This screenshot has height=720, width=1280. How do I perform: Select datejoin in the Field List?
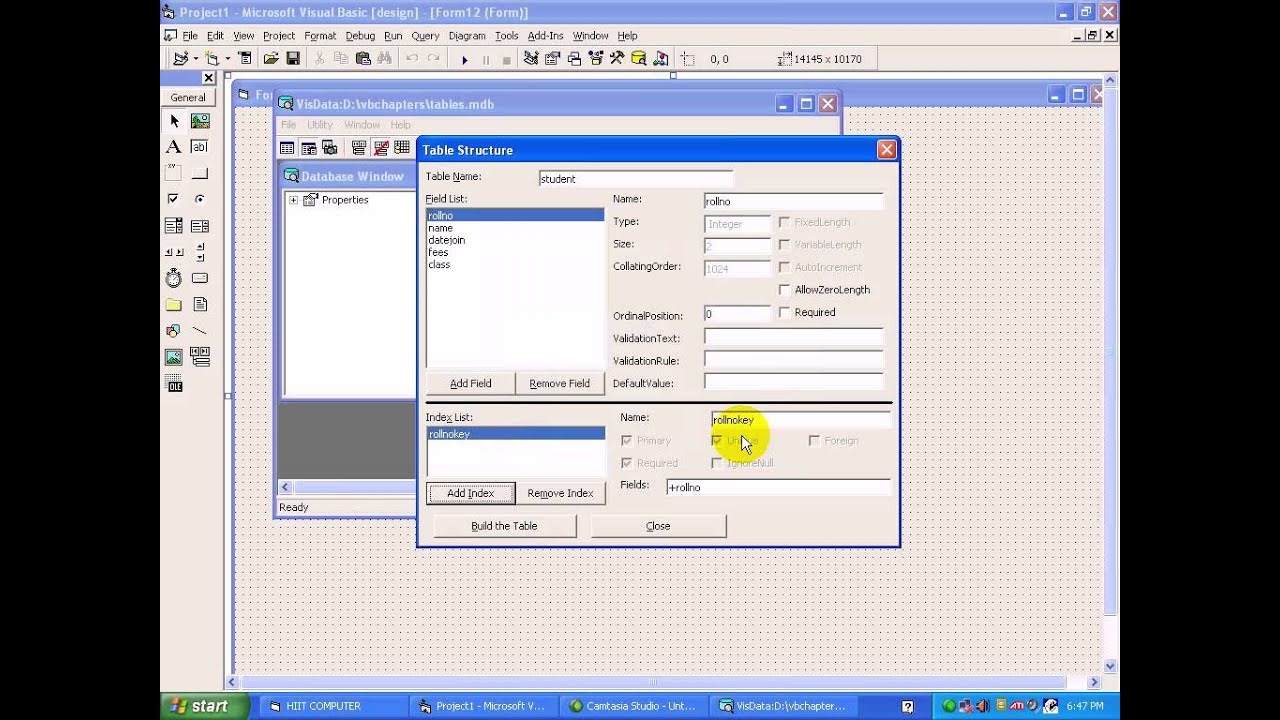(x=446, y=240)
